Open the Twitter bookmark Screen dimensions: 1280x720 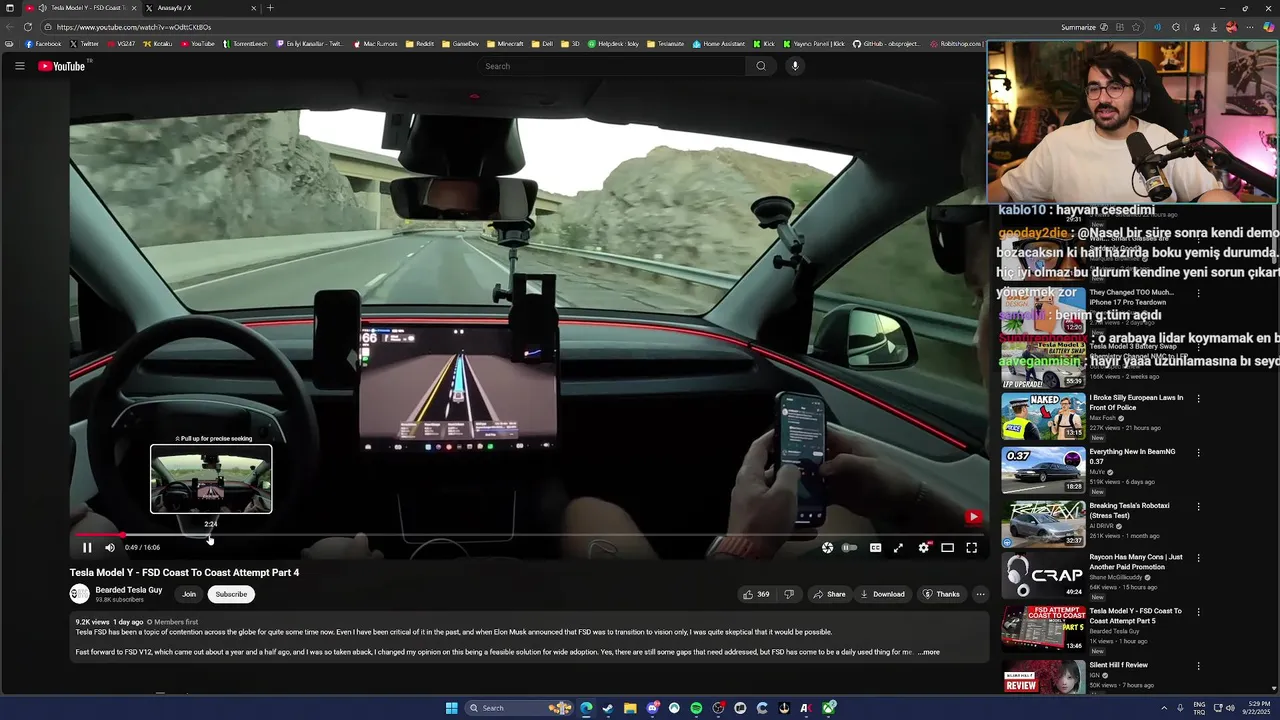pos(85,44)
